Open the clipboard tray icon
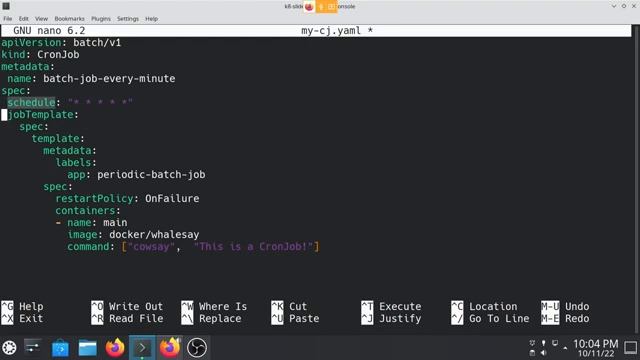Screen dimensions: 640x360 tap(532, 353)
